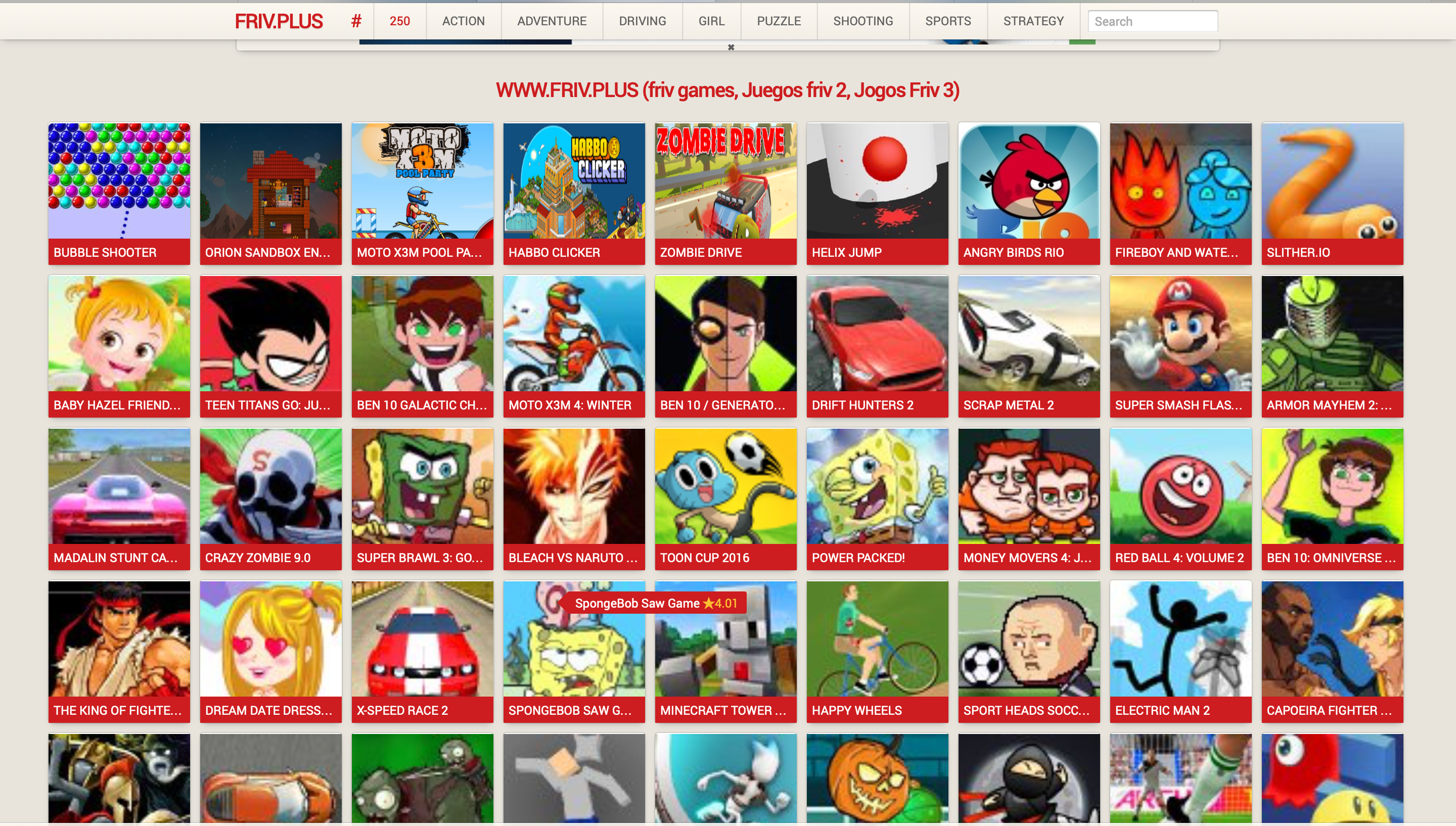Play Super Brawl 3 game

423,498
